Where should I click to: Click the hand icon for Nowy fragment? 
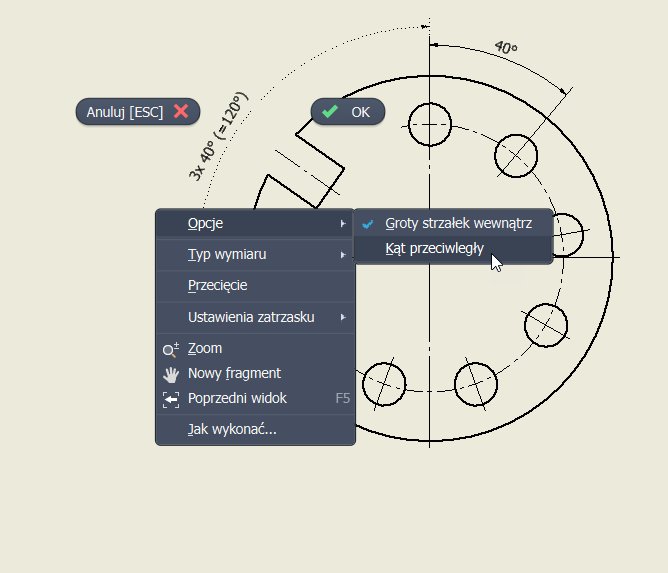pos(170,374)
